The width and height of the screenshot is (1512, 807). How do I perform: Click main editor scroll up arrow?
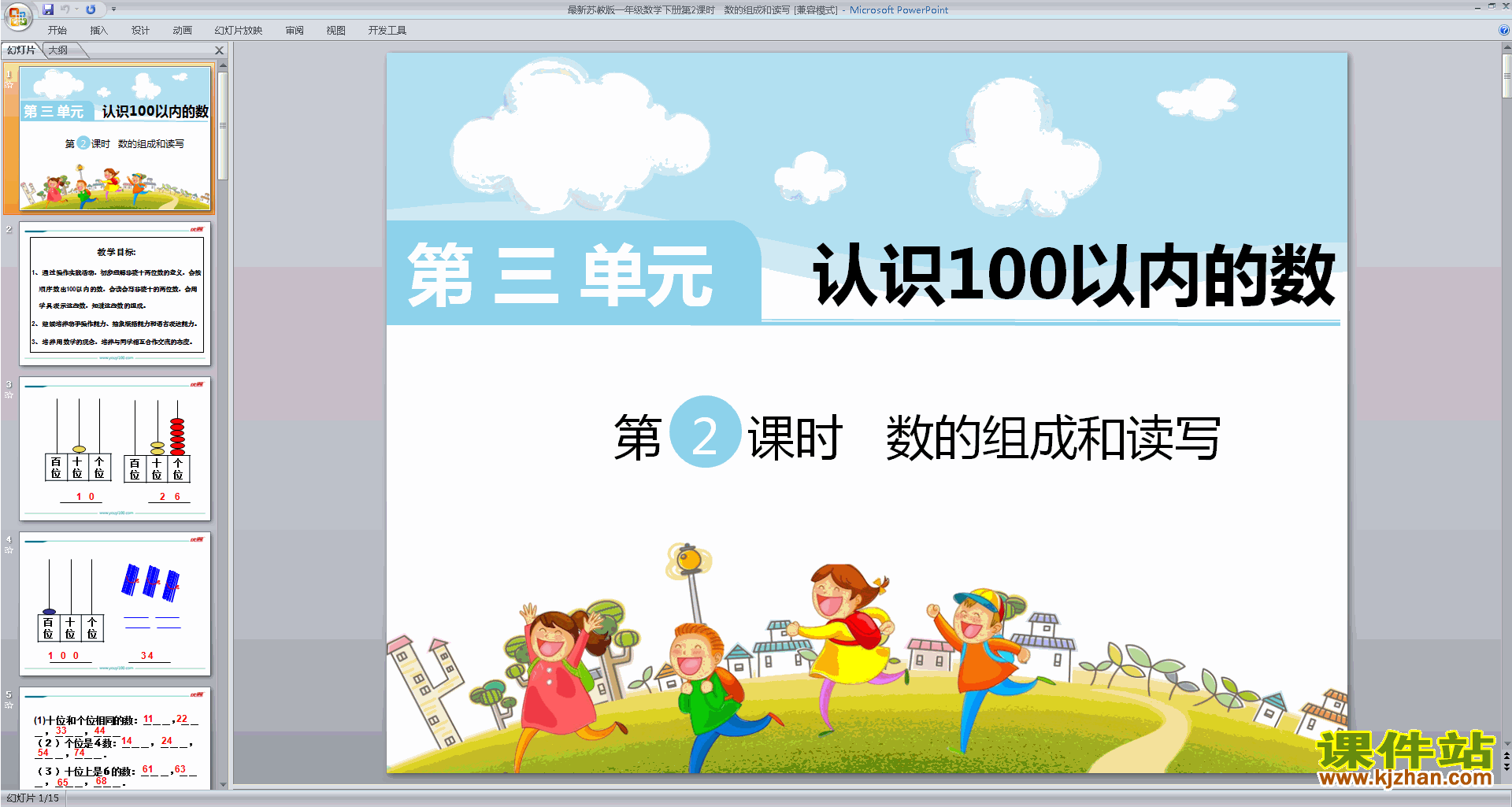(1506, 48)
